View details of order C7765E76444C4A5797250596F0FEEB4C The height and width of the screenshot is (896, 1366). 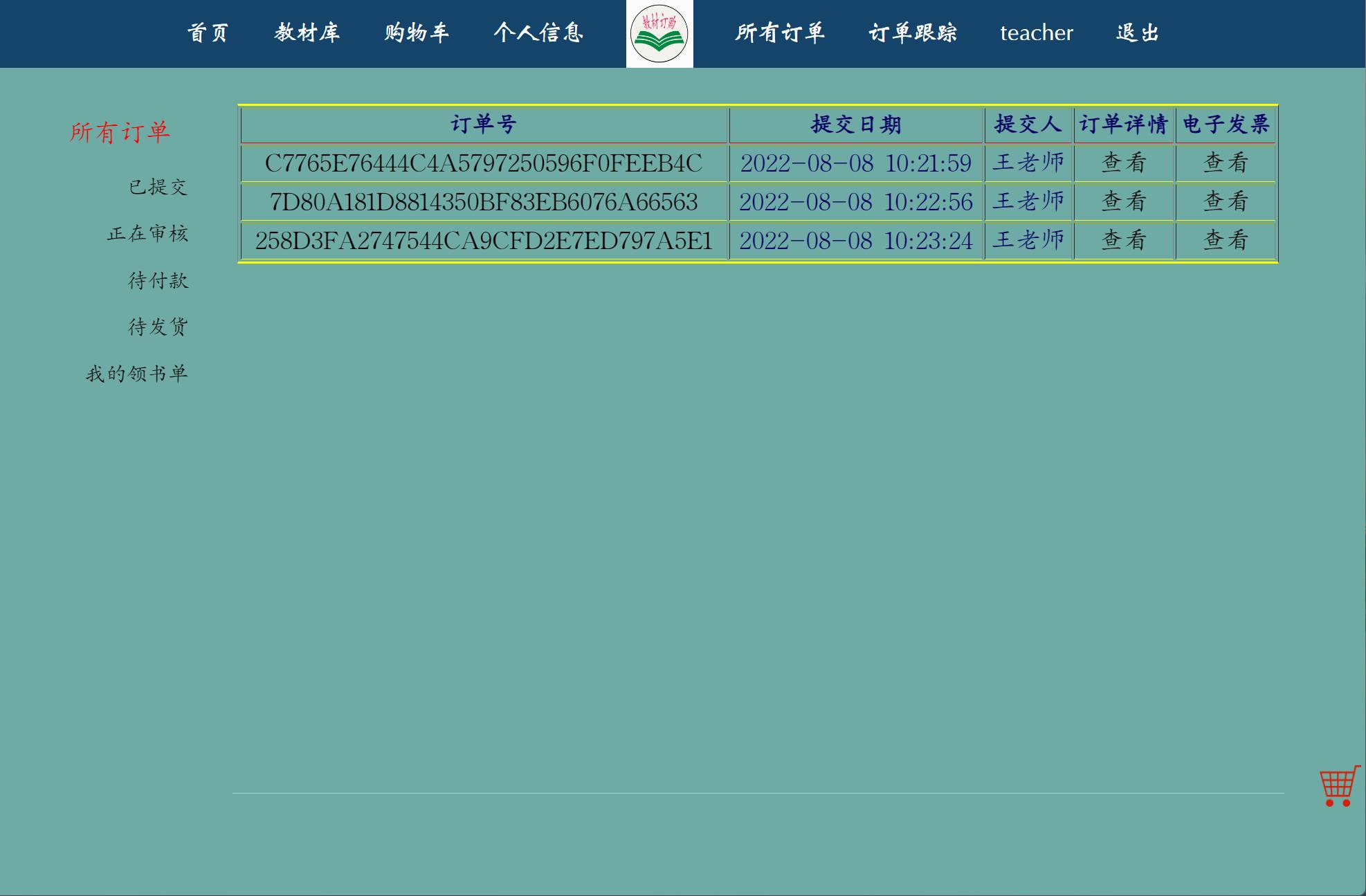pyautogui.click(x=1122, y=163)
